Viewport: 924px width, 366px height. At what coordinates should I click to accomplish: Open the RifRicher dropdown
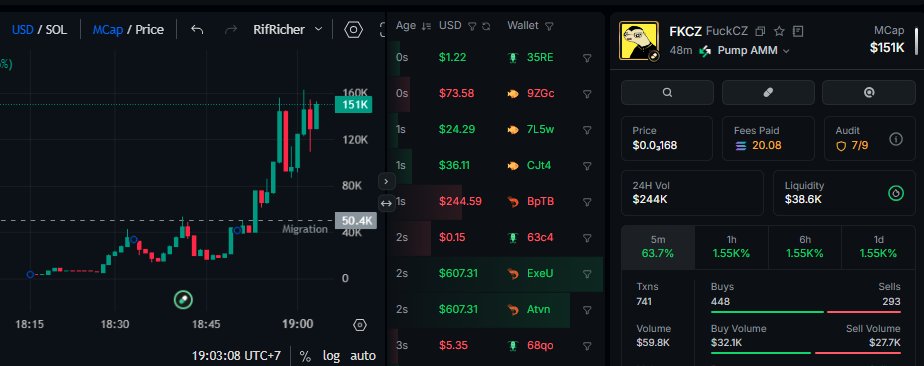[x=288, y=29]
